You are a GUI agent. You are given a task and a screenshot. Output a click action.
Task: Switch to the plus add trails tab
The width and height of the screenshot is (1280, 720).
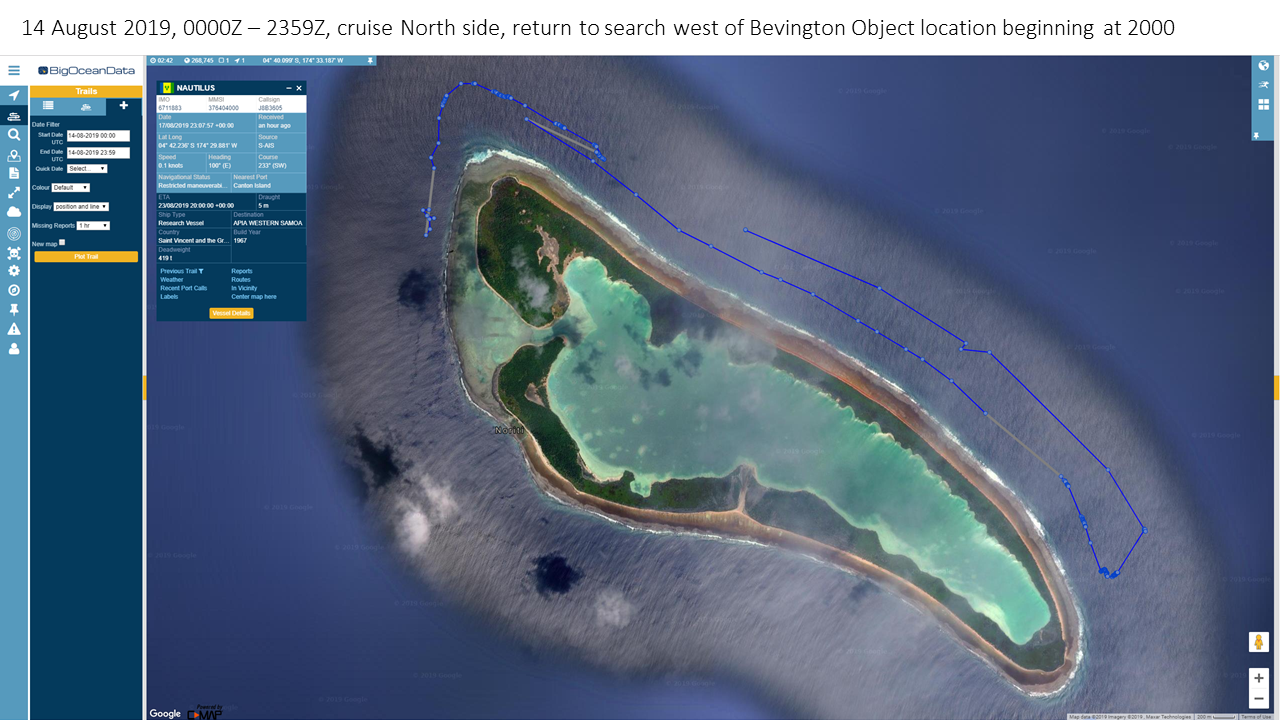(124, 105)
